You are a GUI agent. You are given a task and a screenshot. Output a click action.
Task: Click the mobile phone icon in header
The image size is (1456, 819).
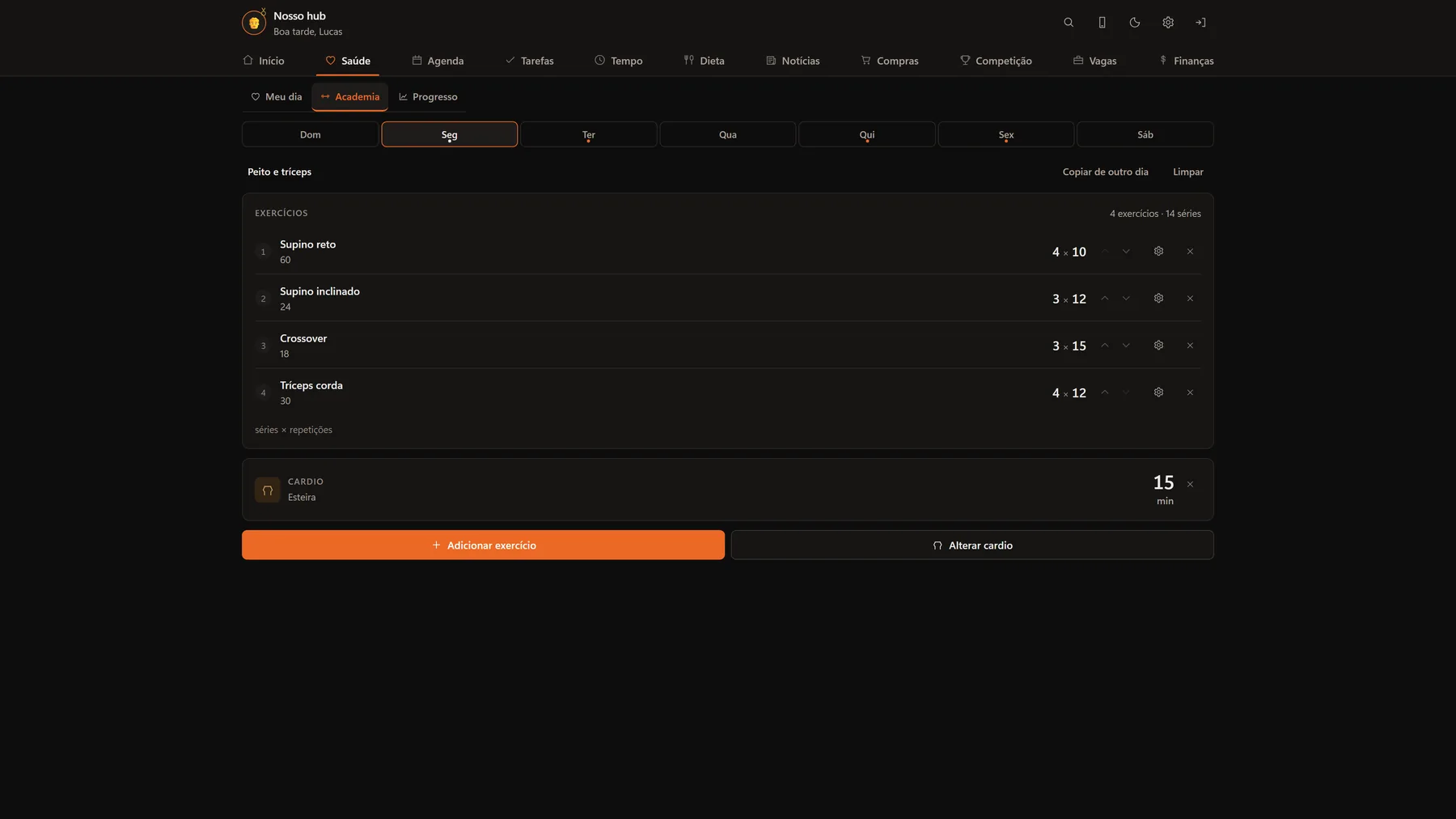(x=1102, y=23)
